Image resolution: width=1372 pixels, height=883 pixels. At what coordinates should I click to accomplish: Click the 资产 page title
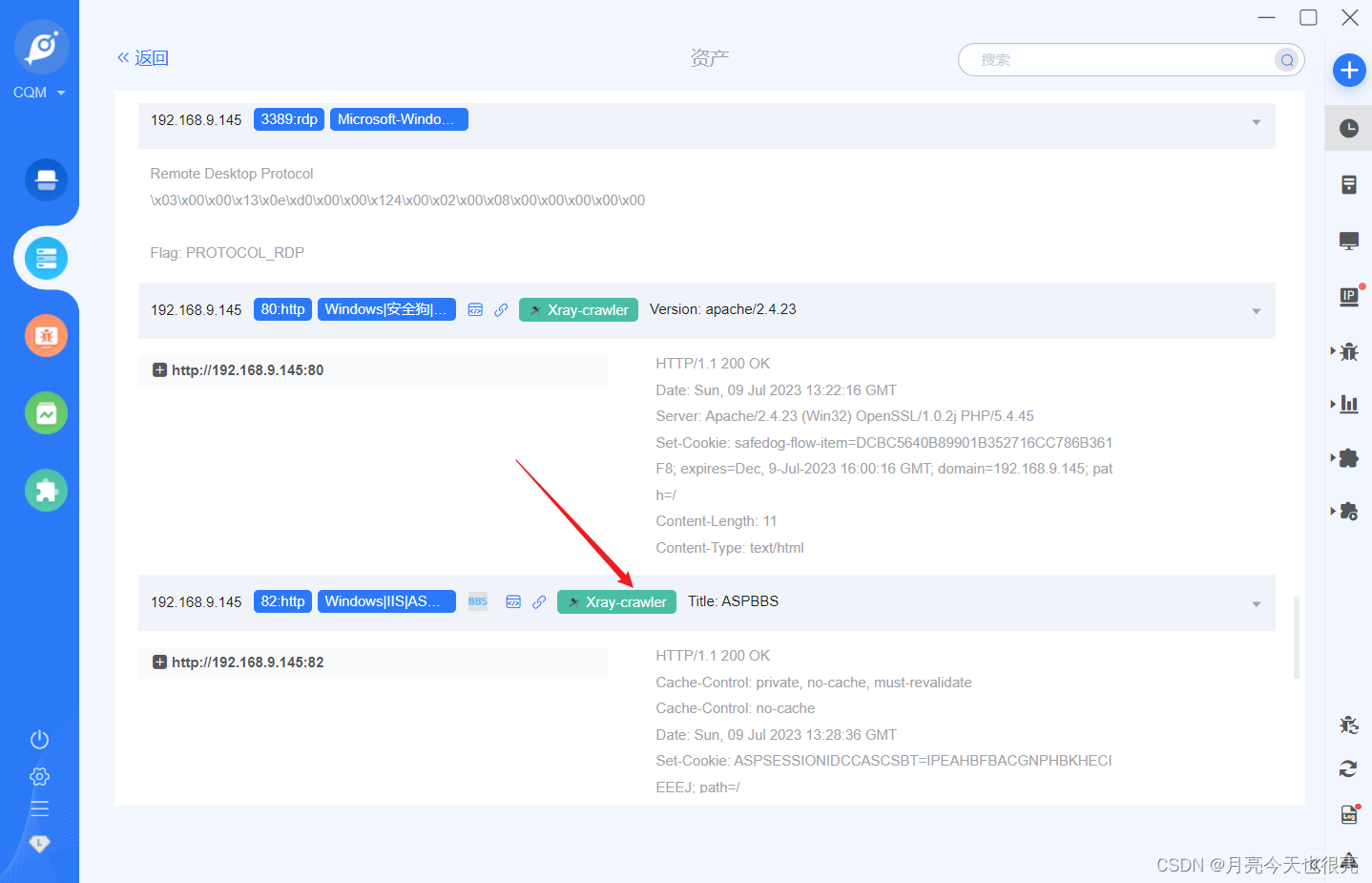click(710, 58)
